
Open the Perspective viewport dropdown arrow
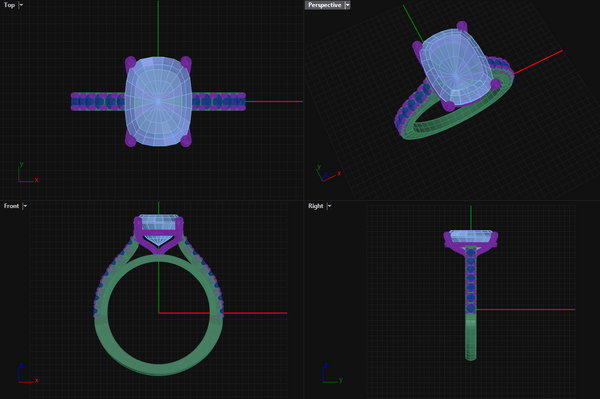pyautogui.click(x=347, y=5)
